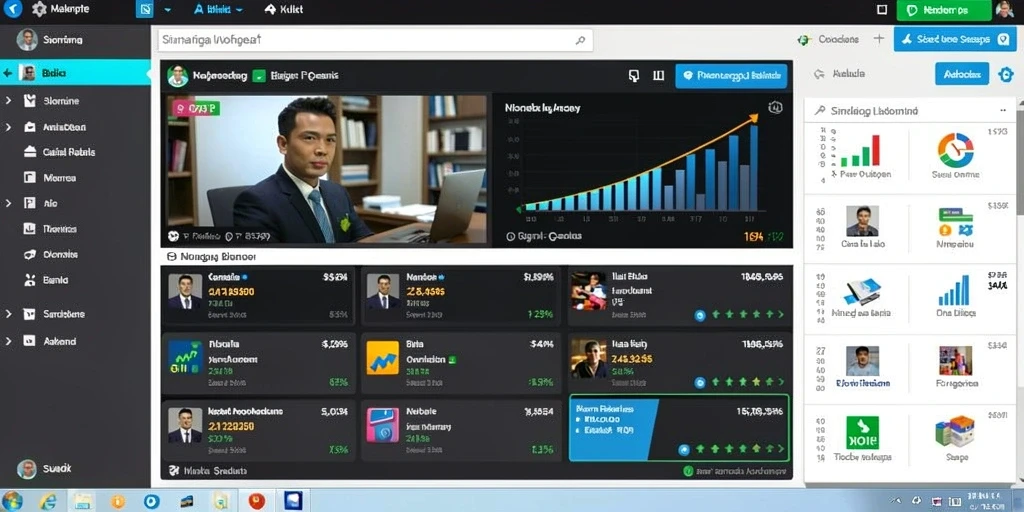Focus the search field at top of main area
The width and height of the screenshot is (1024, 512).
(x=375, y=40)
